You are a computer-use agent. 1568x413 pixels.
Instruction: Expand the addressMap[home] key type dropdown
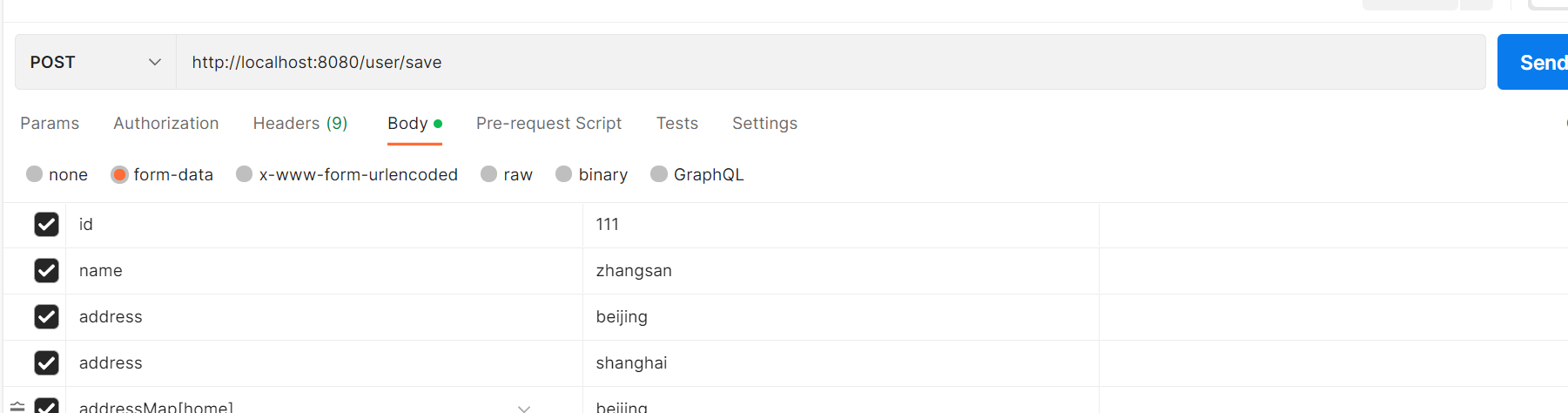(x=524, y=408)
